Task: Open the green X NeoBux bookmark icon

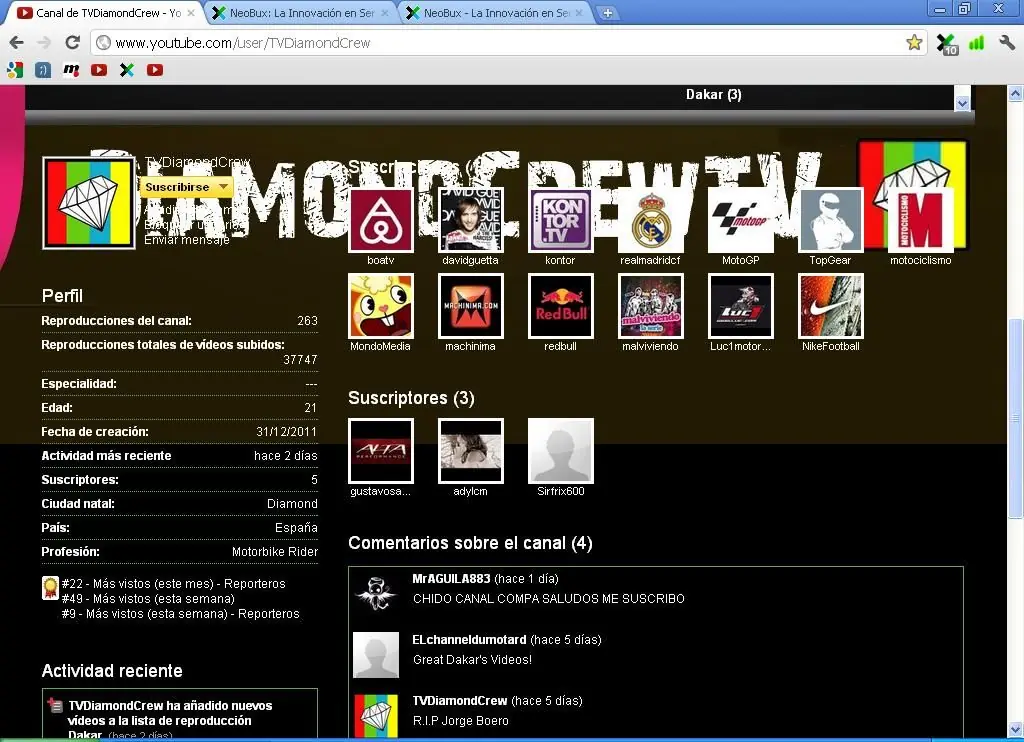Action: [x=127, y=70]
